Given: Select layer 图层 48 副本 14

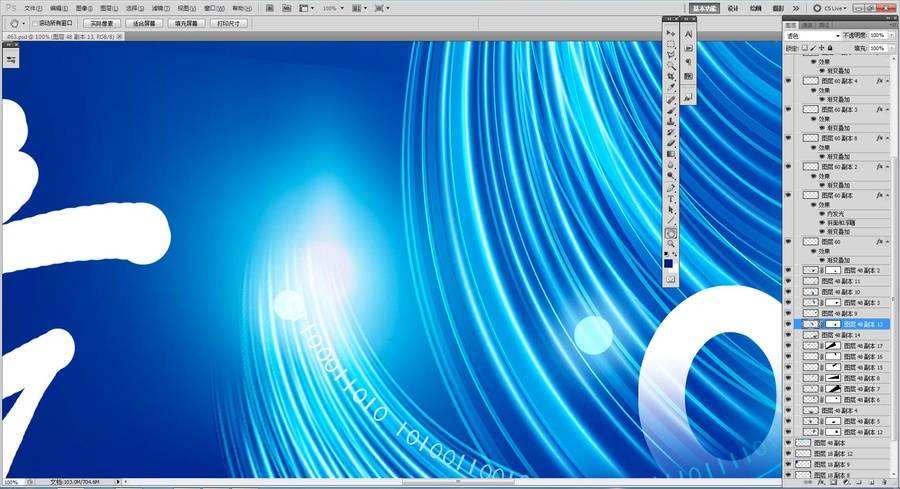Looking at the screenshot, I should coord(840,335).
